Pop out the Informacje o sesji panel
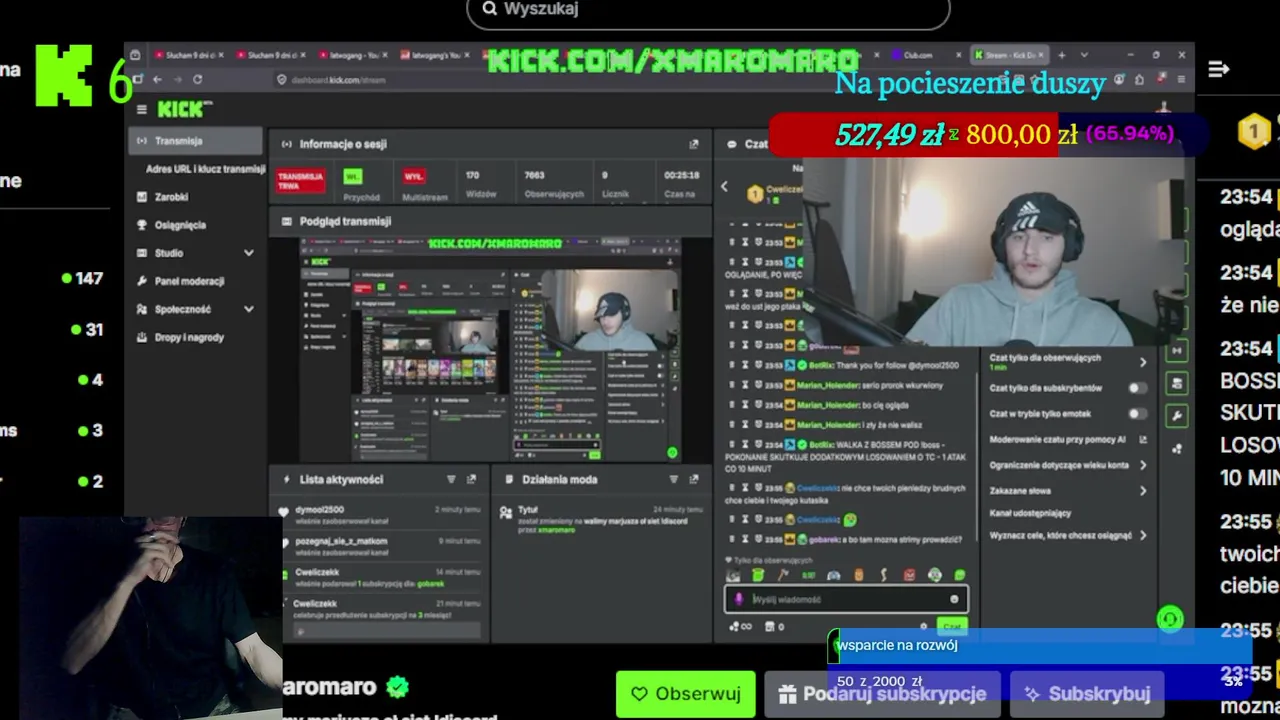The height and width of the screenshot is (720, 1280). tap(694, 144)
